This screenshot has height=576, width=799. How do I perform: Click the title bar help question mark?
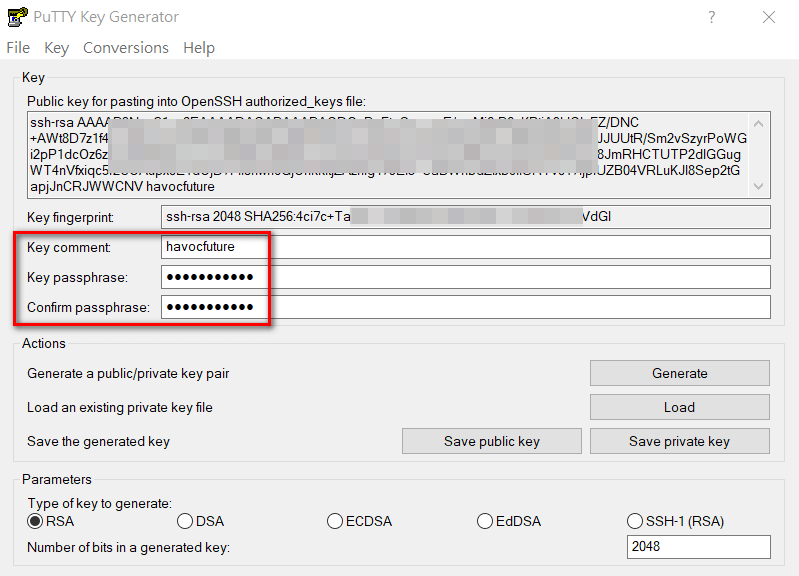click(x=712, y=17)
